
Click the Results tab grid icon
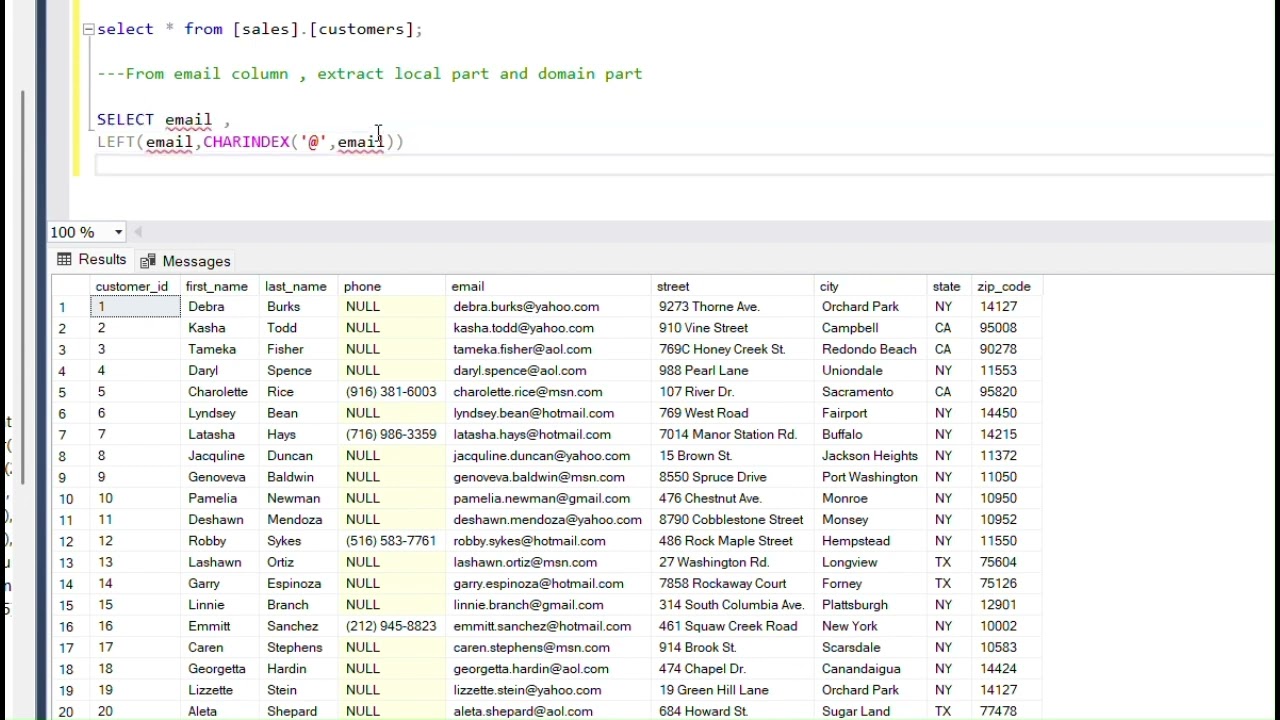click(x=64, y=260)
